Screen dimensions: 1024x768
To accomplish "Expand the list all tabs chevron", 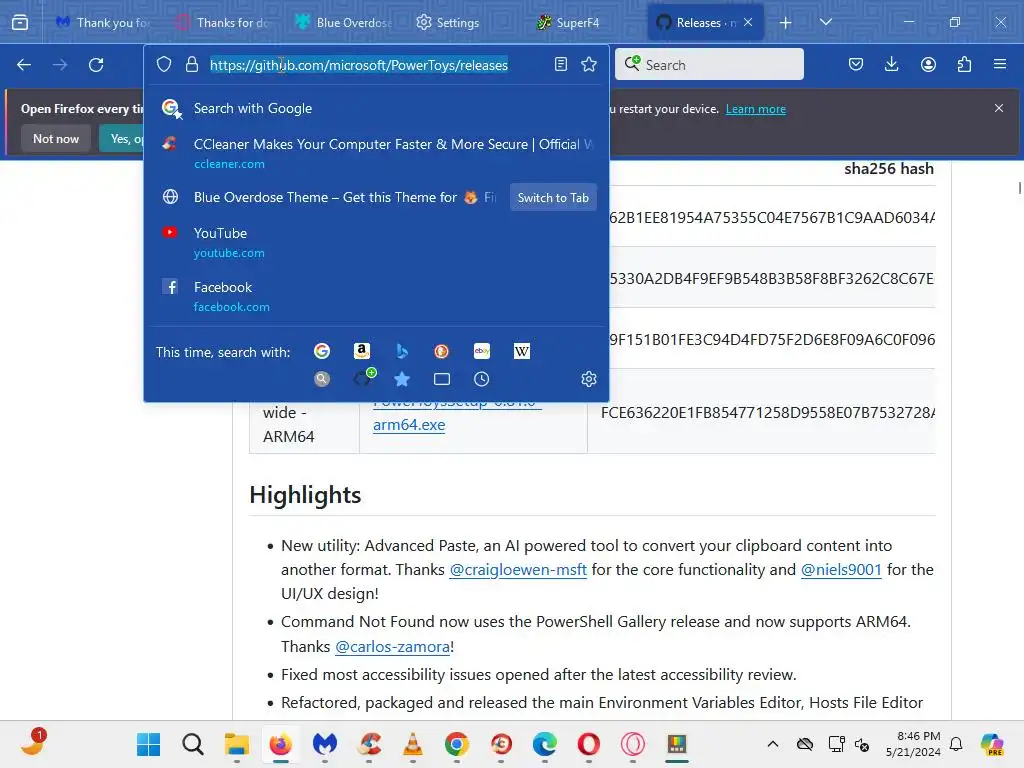I will [x=825, y=22].
